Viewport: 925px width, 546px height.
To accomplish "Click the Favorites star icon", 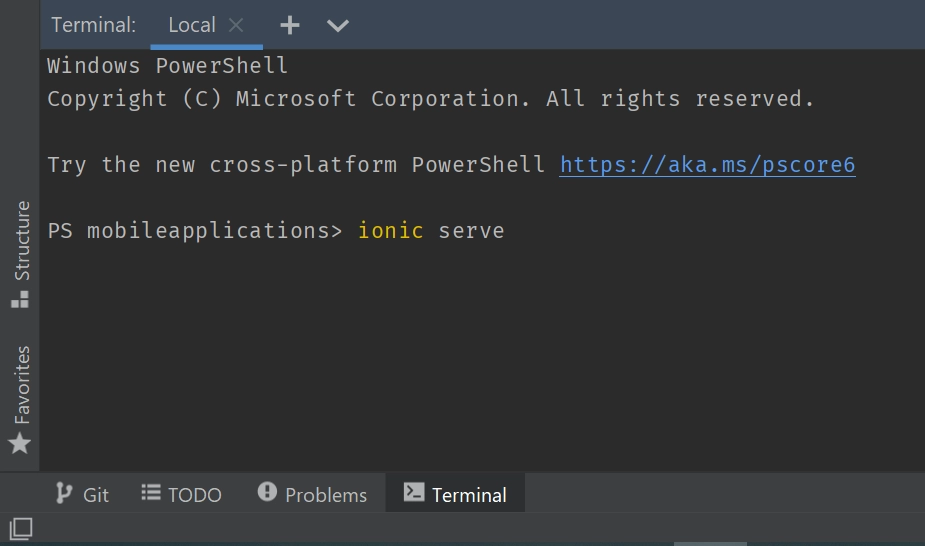I will 20,443.
